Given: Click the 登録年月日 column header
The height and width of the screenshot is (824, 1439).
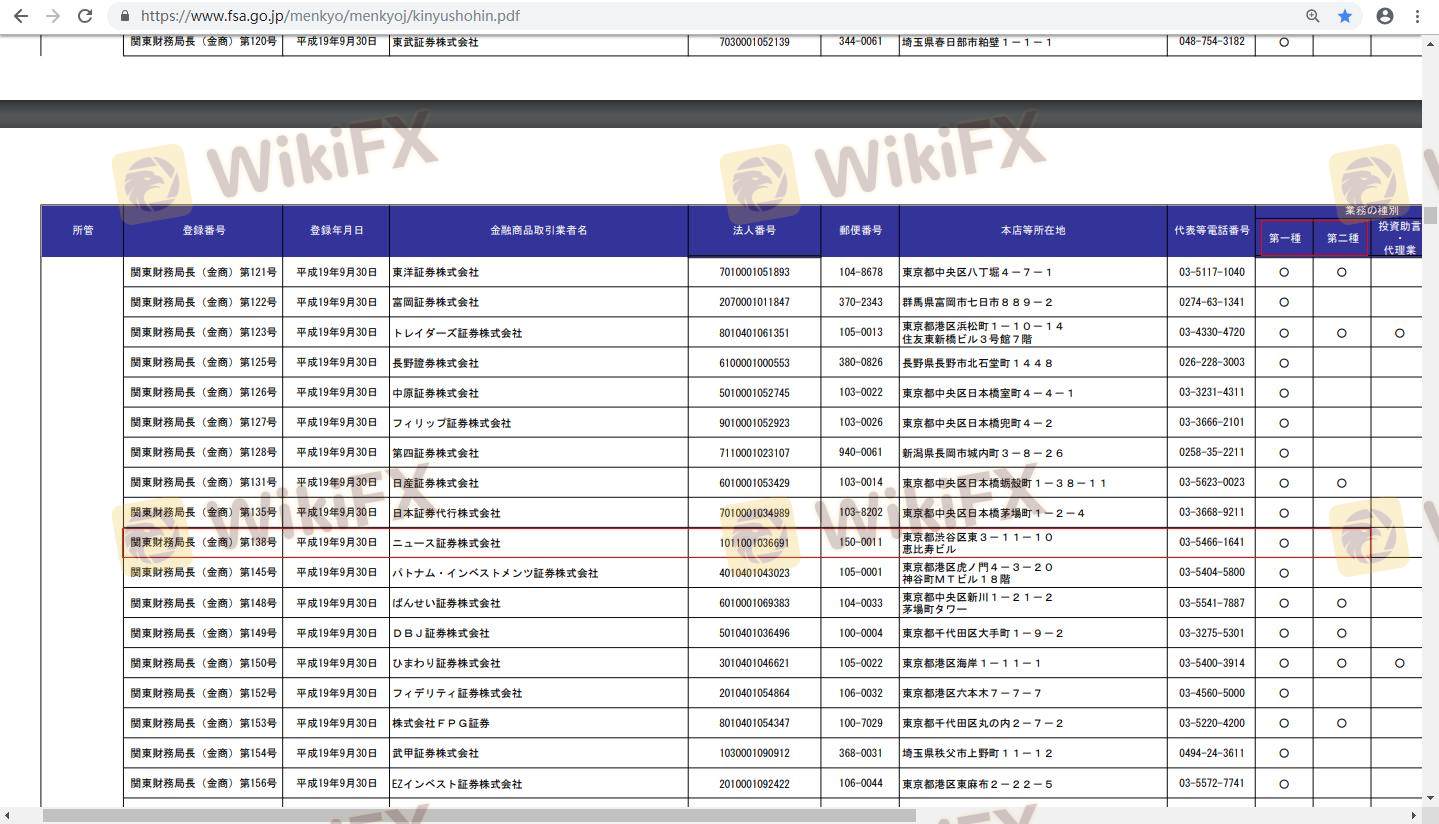Looking at the screenshot, I should tap(336, 230).
